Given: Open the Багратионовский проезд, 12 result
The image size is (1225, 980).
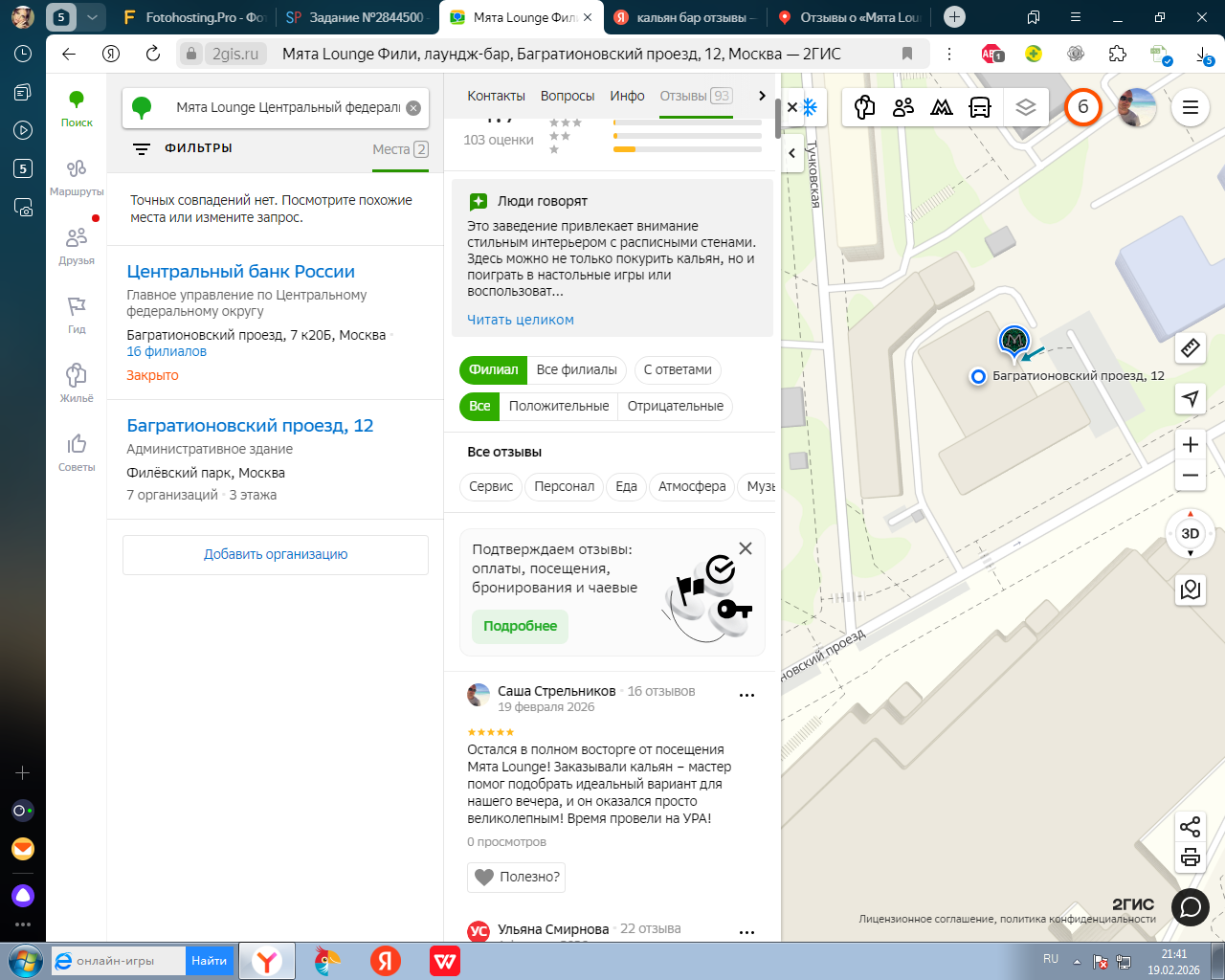Looking at the screenshot, I should (251, 426).
